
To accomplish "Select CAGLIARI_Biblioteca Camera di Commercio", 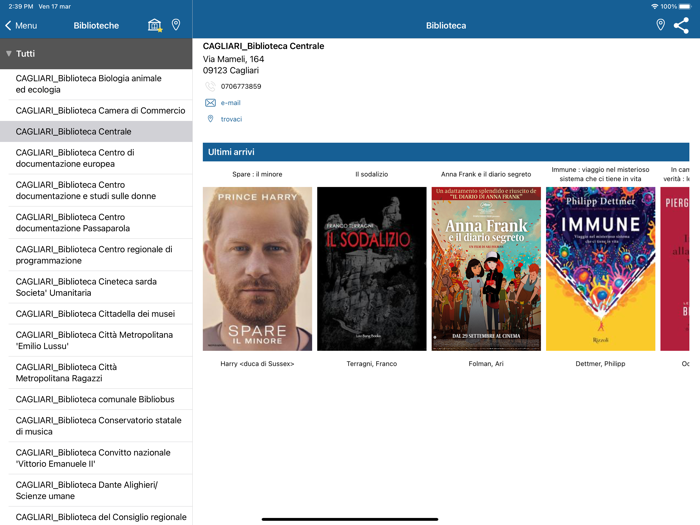I will pyautogui.click(x=96, y=110).
